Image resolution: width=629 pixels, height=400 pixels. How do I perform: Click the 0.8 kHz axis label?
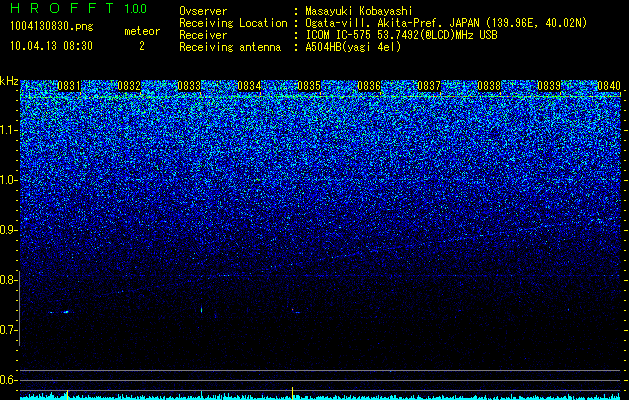pyautogui.click(x=8, y=280)
